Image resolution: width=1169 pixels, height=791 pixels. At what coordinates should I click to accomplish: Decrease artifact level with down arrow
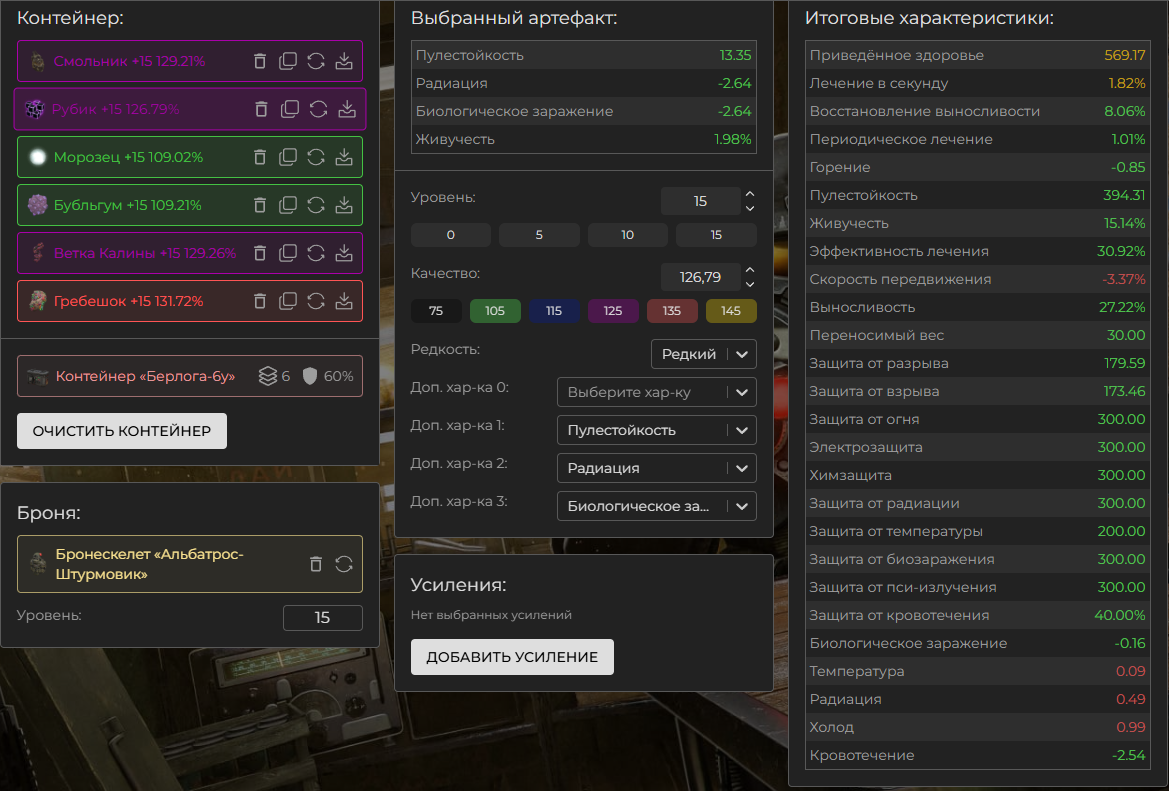[x=750, y=209]
